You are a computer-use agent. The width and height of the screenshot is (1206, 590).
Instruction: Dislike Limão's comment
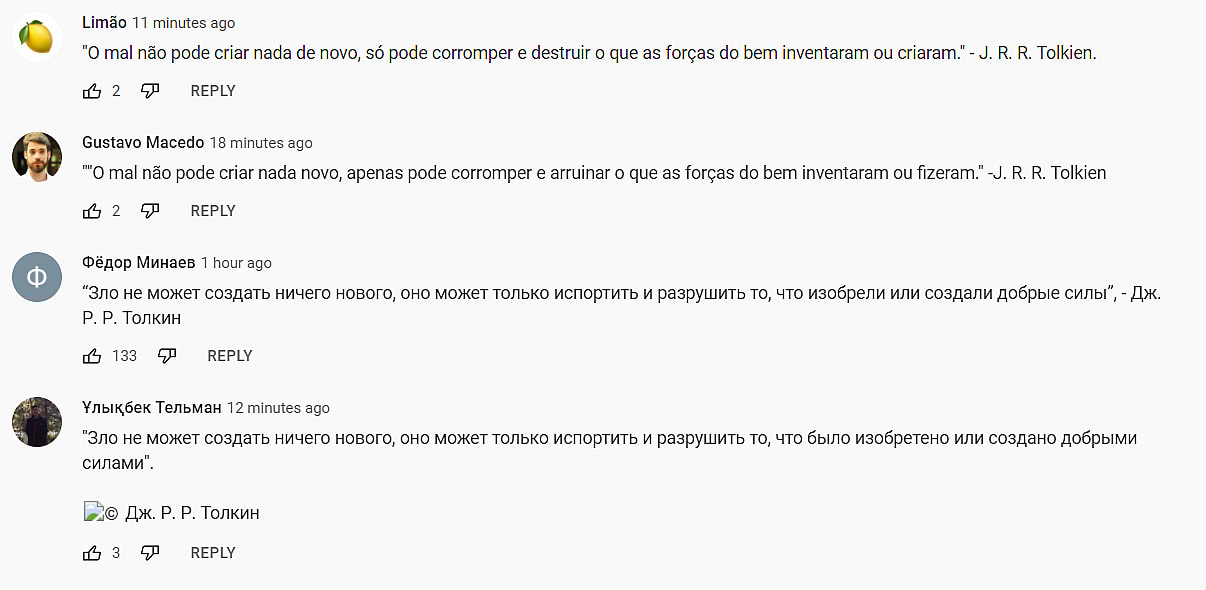point(150,91)
